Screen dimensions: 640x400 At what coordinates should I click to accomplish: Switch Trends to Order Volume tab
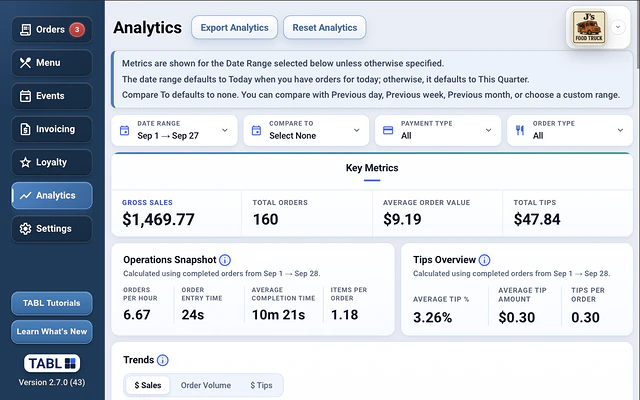(206, 385)
